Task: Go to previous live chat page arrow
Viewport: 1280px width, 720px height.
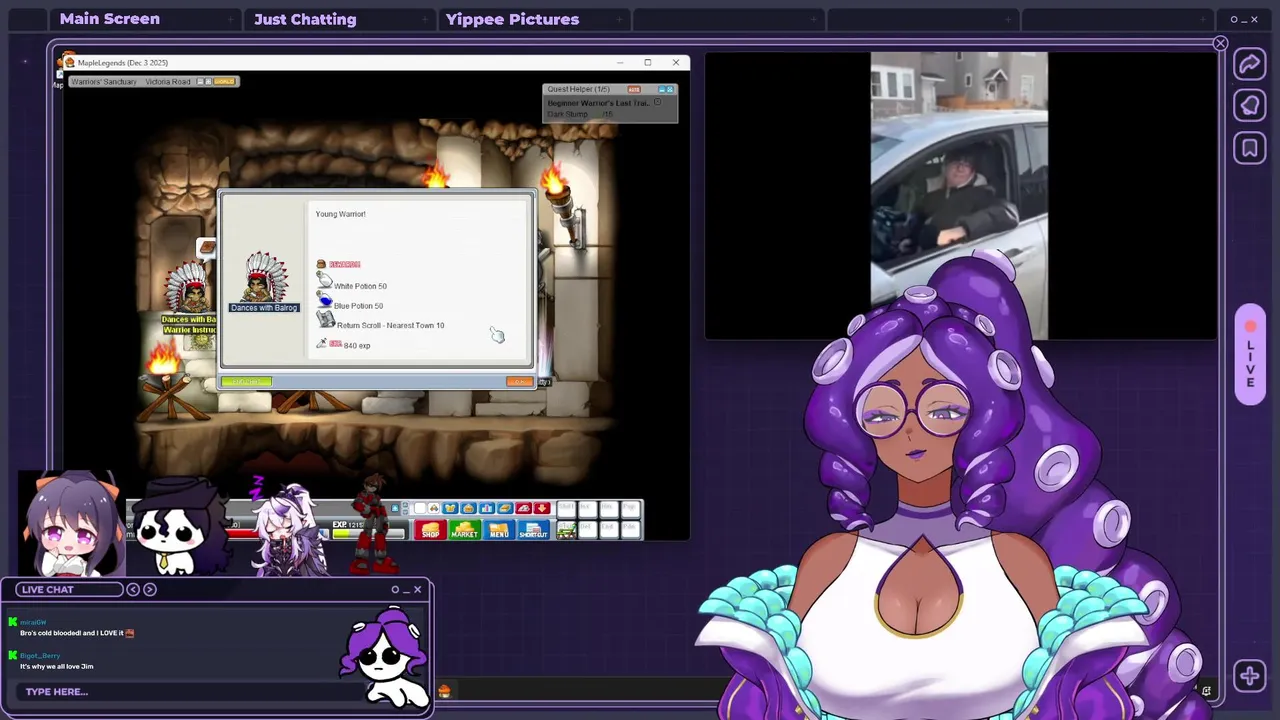Action: pyautogui.click(x=133, y=589)
